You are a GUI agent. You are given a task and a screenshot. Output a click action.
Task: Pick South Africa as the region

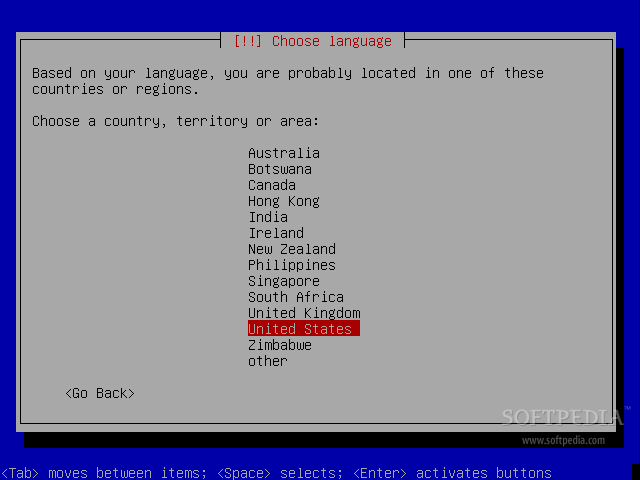(x=296, y=297)
